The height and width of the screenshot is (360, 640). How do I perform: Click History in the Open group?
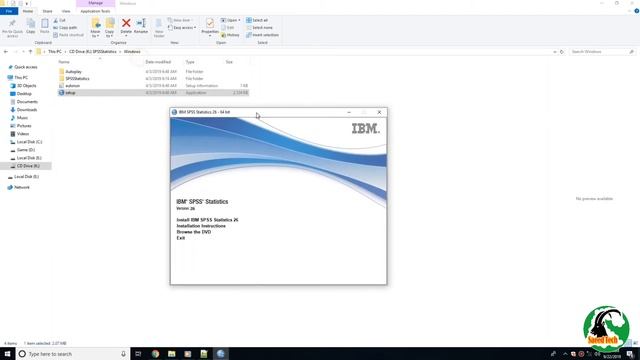coord(230,35)
